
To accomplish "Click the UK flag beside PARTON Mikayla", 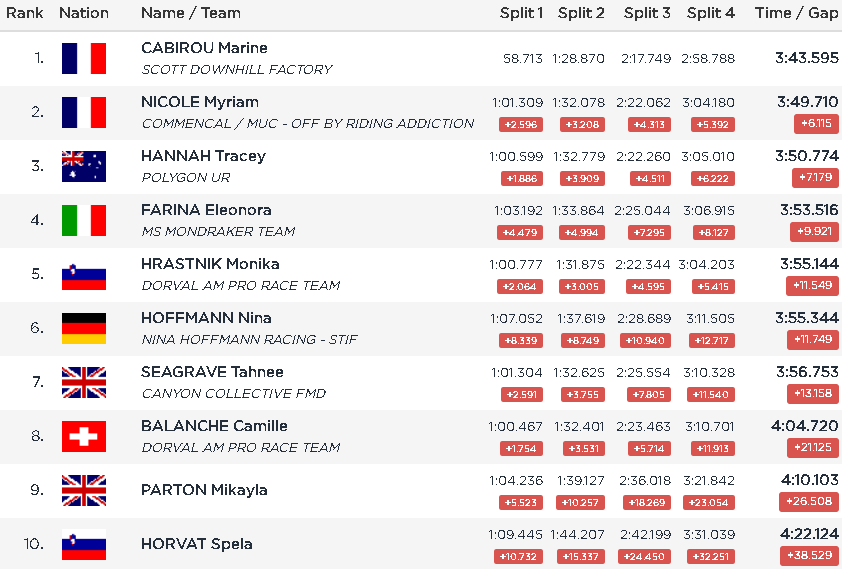I will point(84,490).
